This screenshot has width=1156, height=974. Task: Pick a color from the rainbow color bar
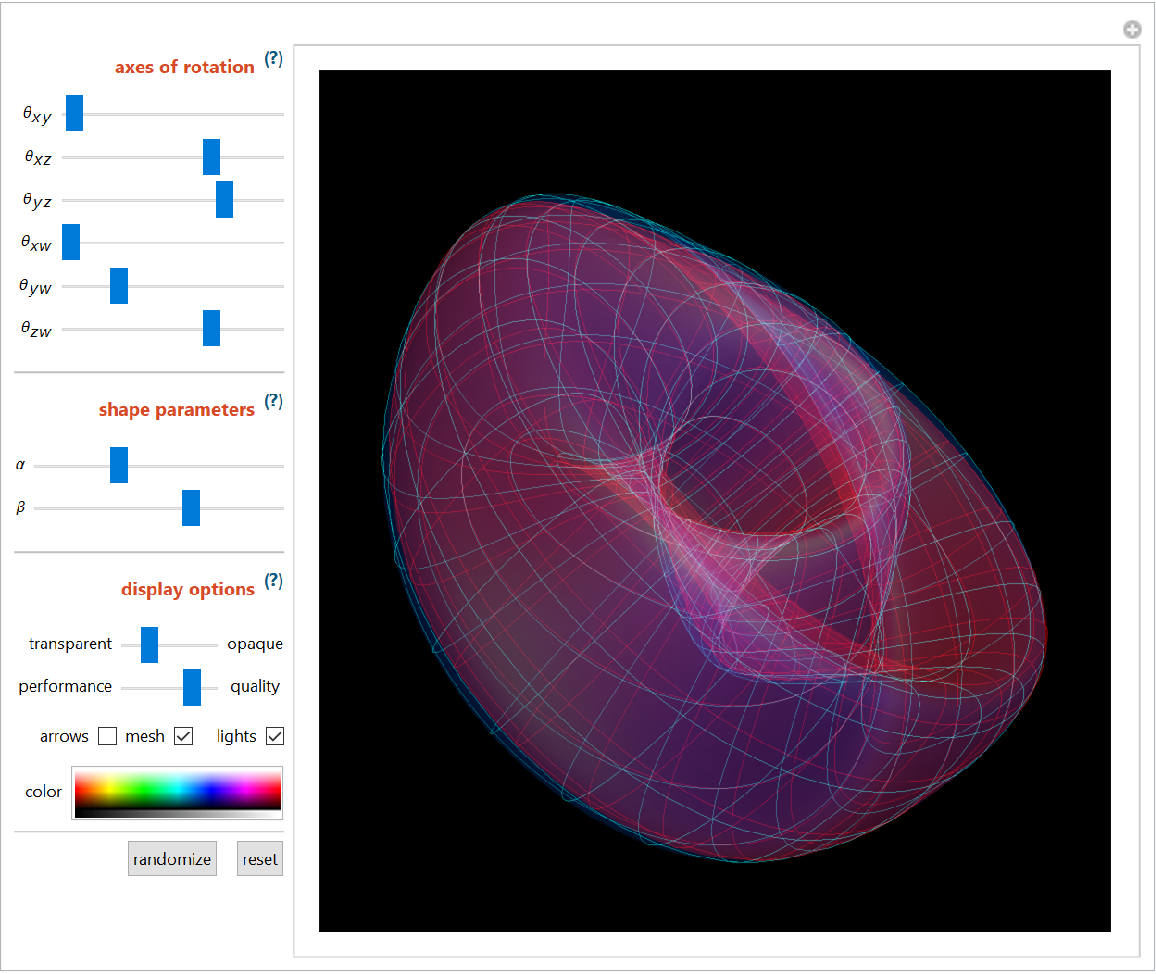click(x=177, y=792)
